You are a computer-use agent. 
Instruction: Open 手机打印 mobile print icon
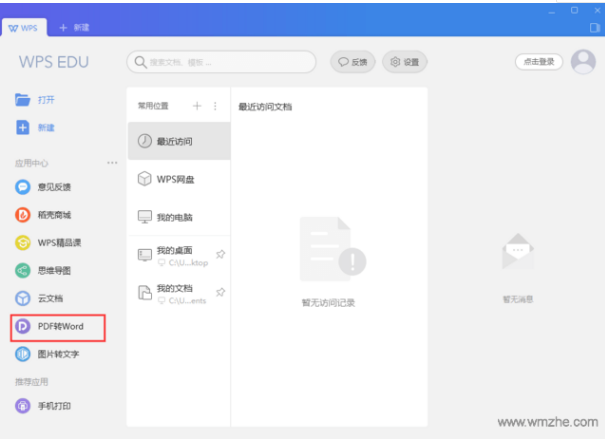point(22,406)
